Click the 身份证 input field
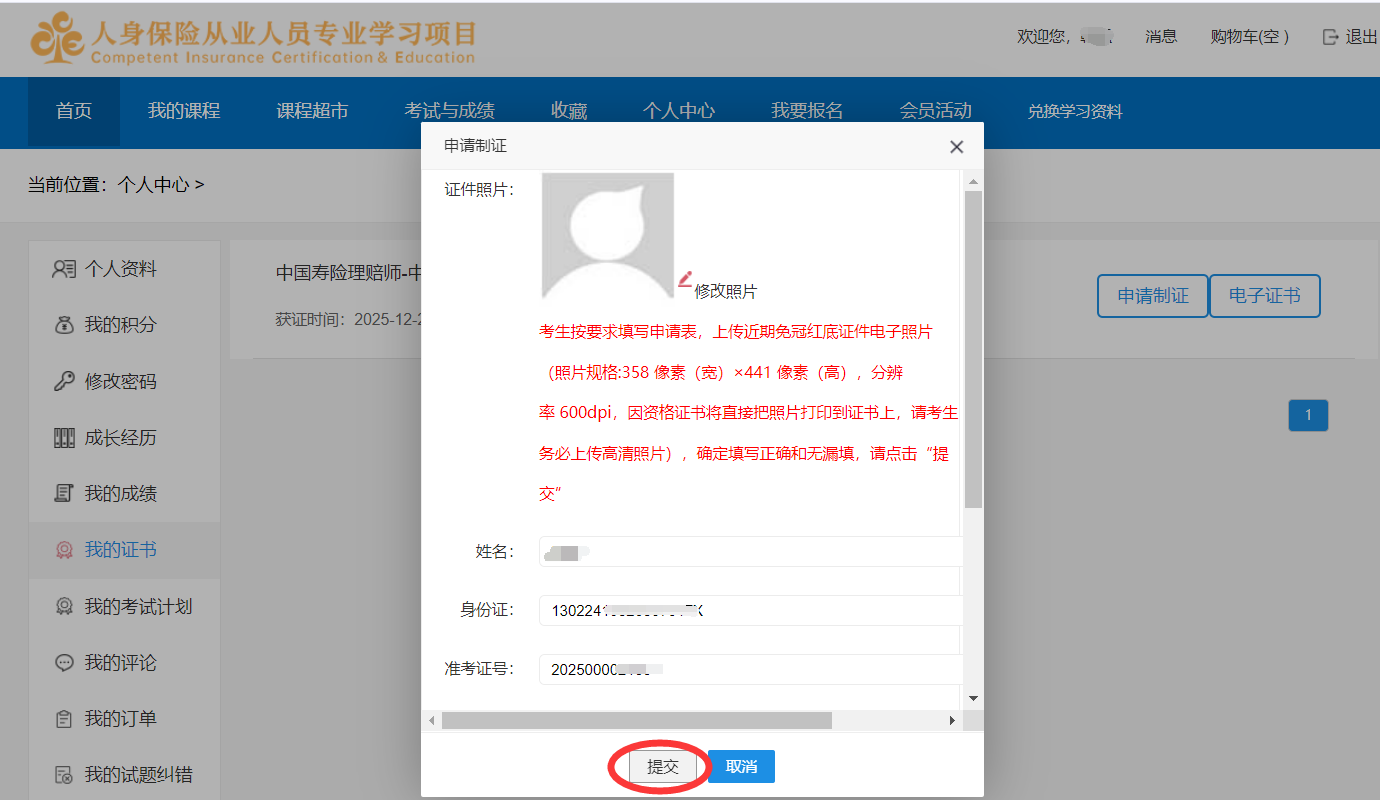Screen dimensions: 1380x800 point(750,610)
